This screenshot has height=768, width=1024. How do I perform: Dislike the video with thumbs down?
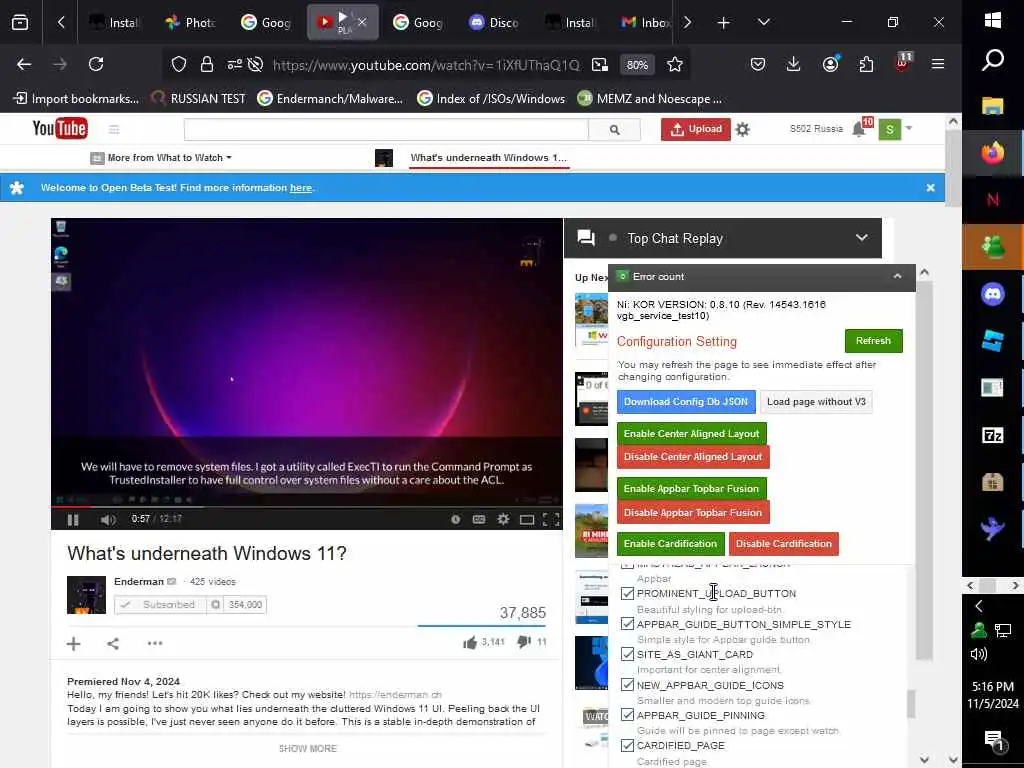[x=523, y=642]
